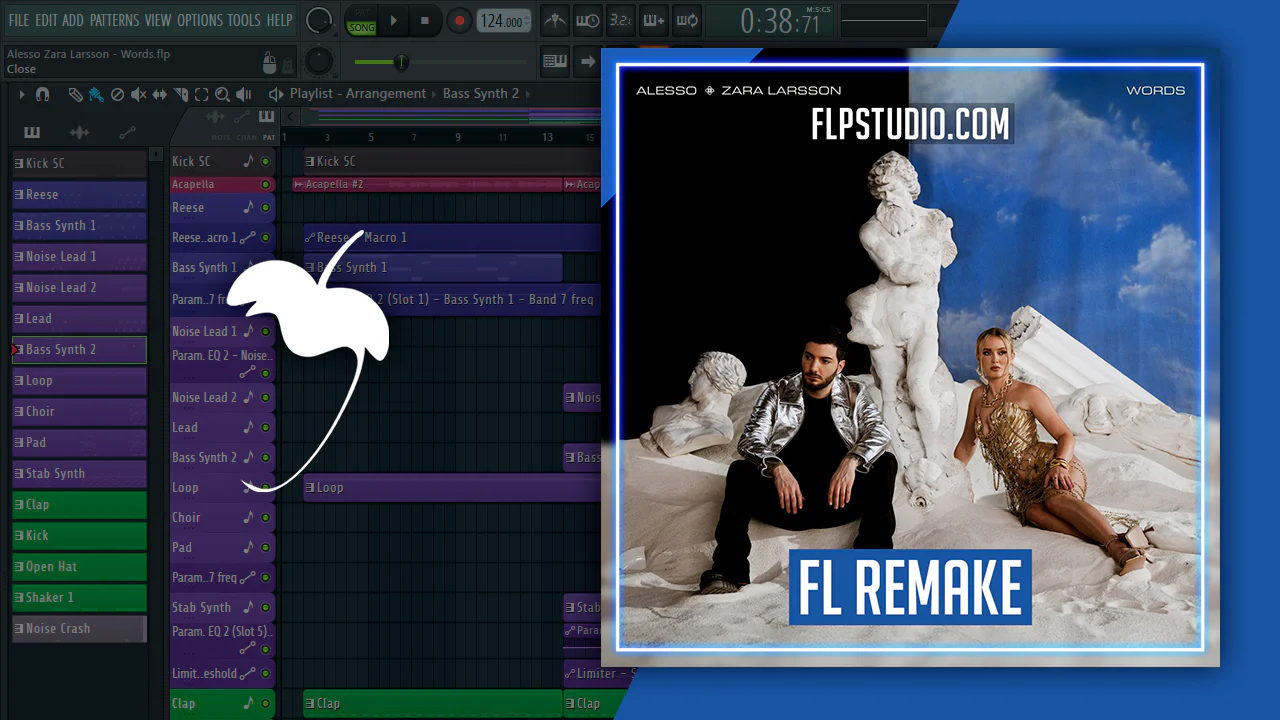The width and height of the screenshot is (1280, 720).
Task: Click the note icon on Choir track
Action: coord(248,517)
